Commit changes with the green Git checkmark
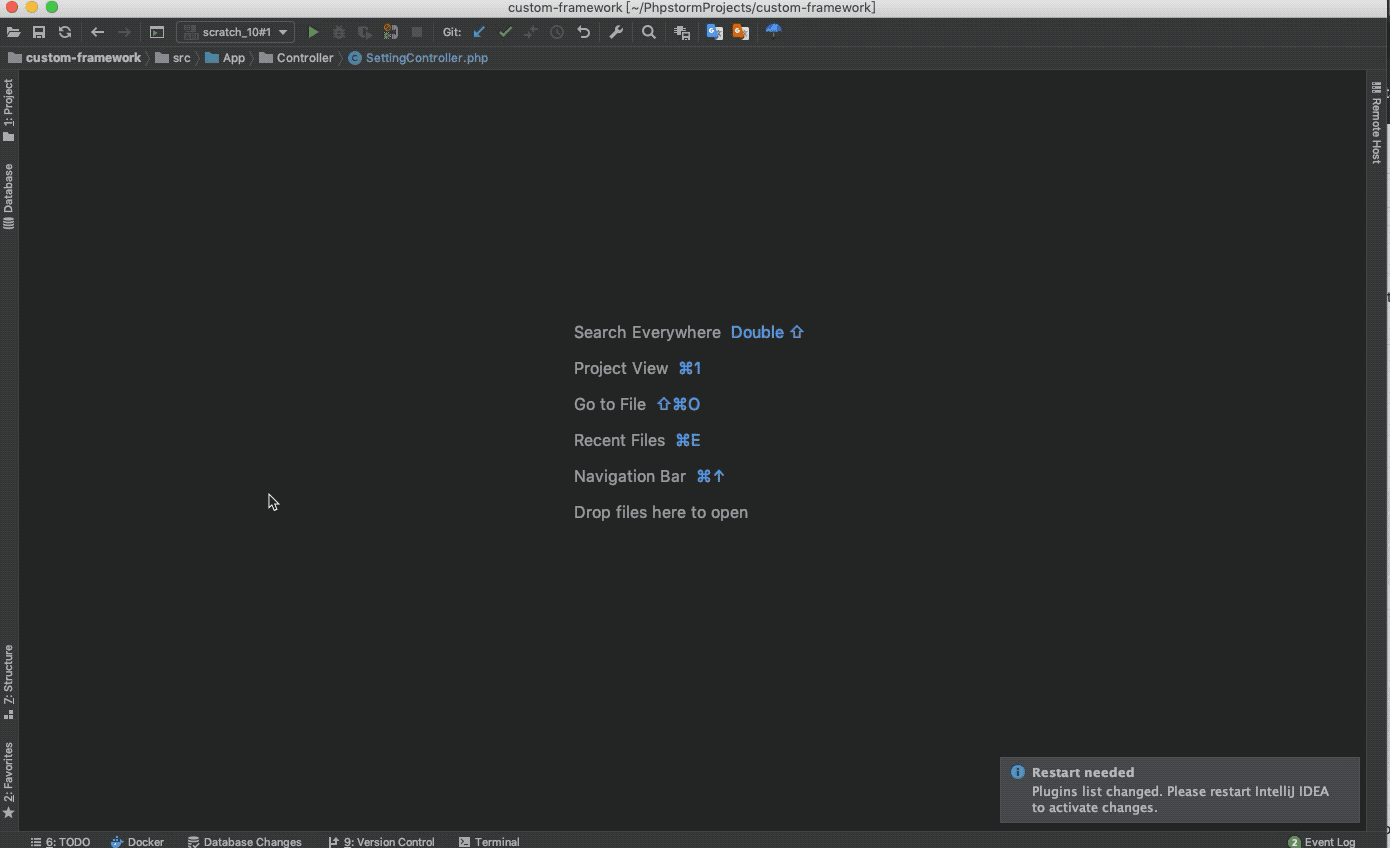 [505, 32]
